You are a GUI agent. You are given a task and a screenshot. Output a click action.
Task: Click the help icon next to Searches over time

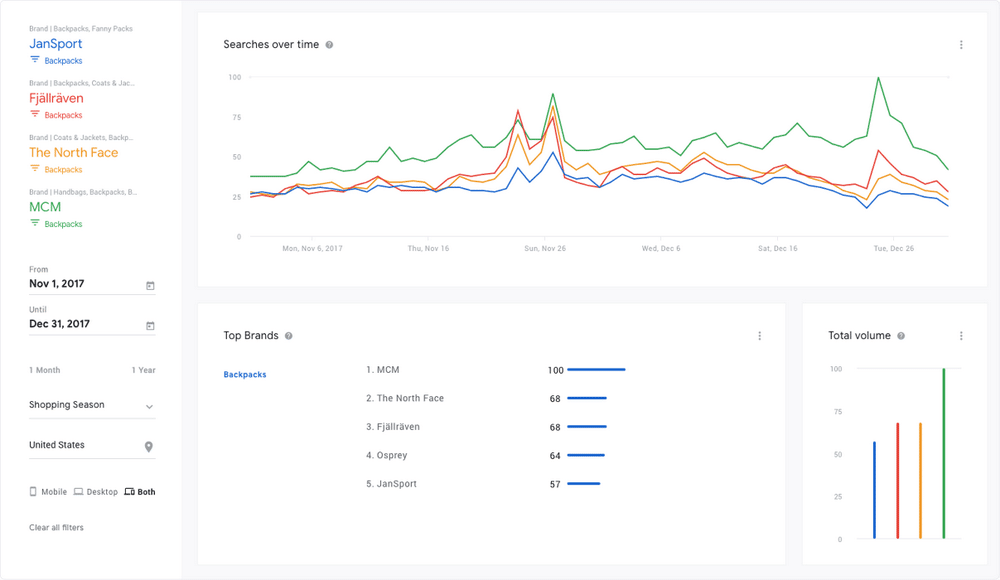[x=329, y=45]
